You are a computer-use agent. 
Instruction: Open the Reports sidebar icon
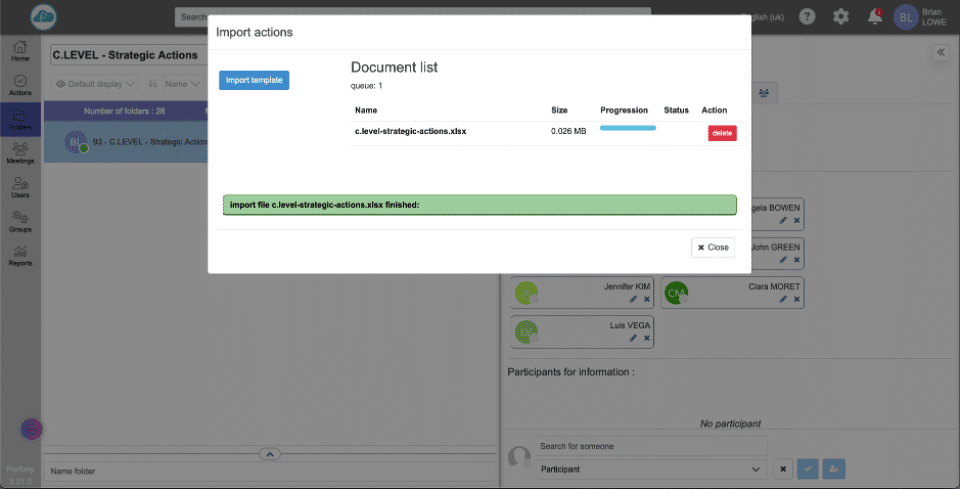20,256
